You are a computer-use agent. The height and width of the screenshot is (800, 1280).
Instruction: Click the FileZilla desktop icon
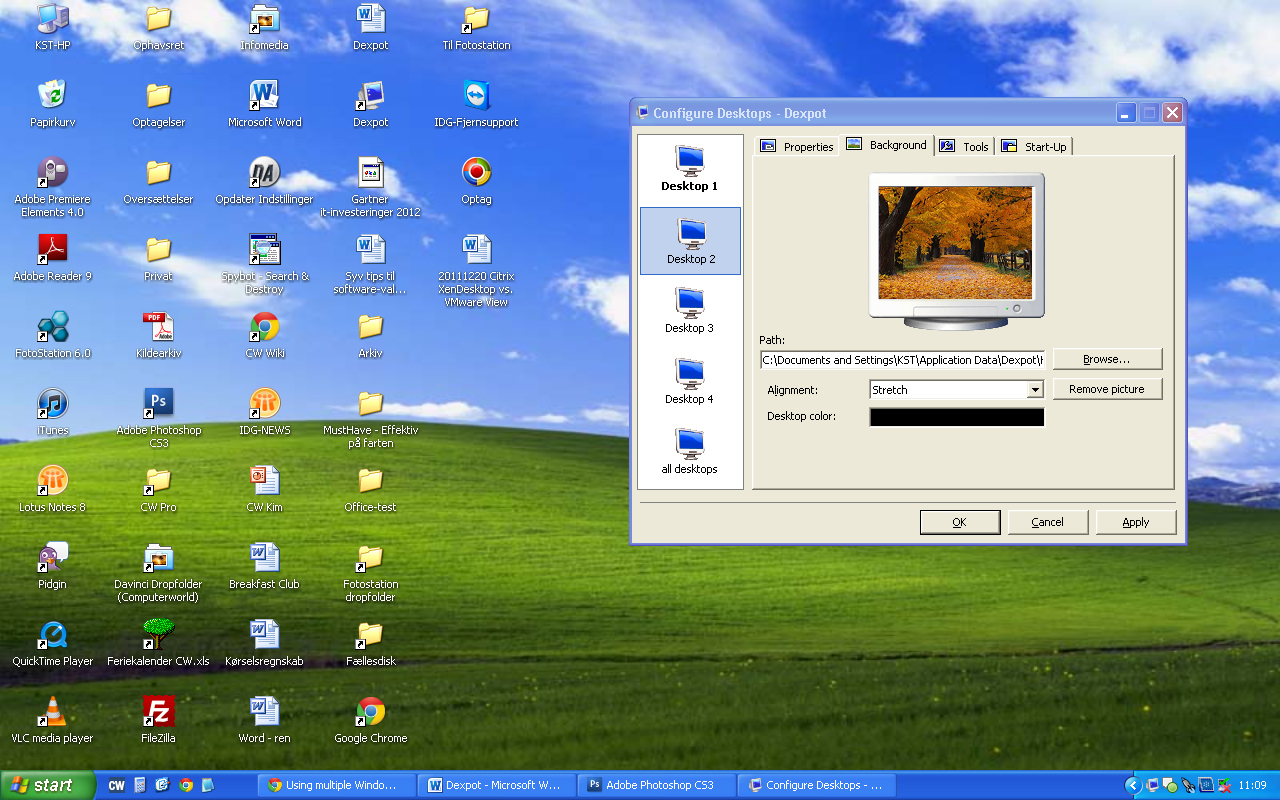pyautogui.click(x=158, y=712)
